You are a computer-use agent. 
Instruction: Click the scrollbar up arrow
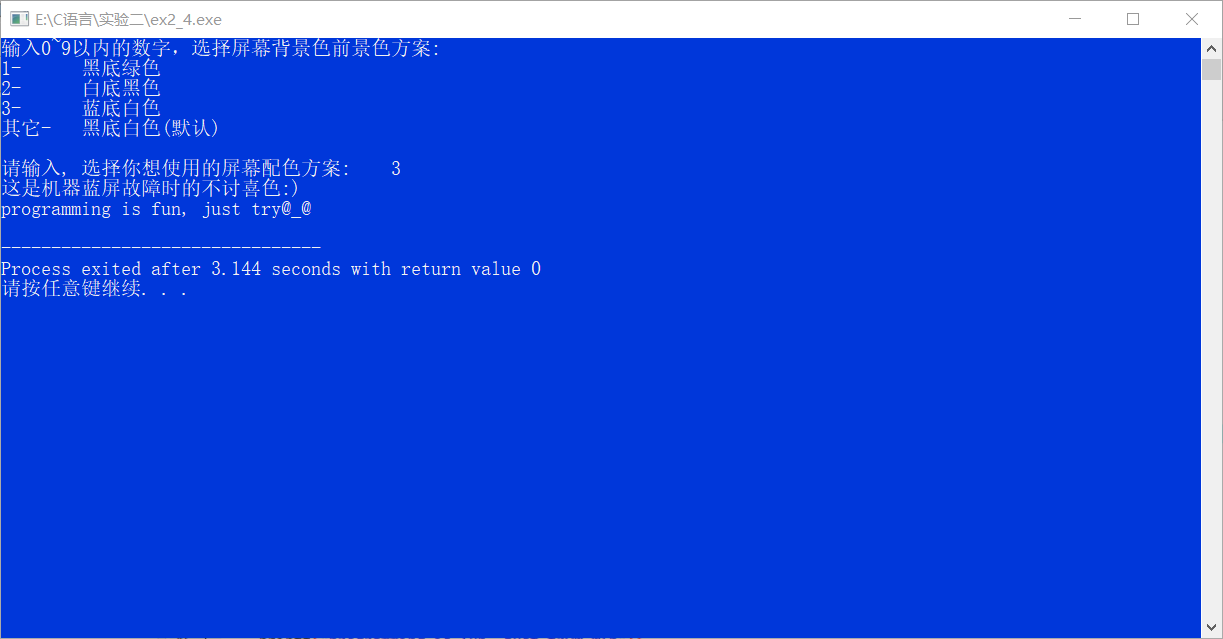tap(1211, 48)
